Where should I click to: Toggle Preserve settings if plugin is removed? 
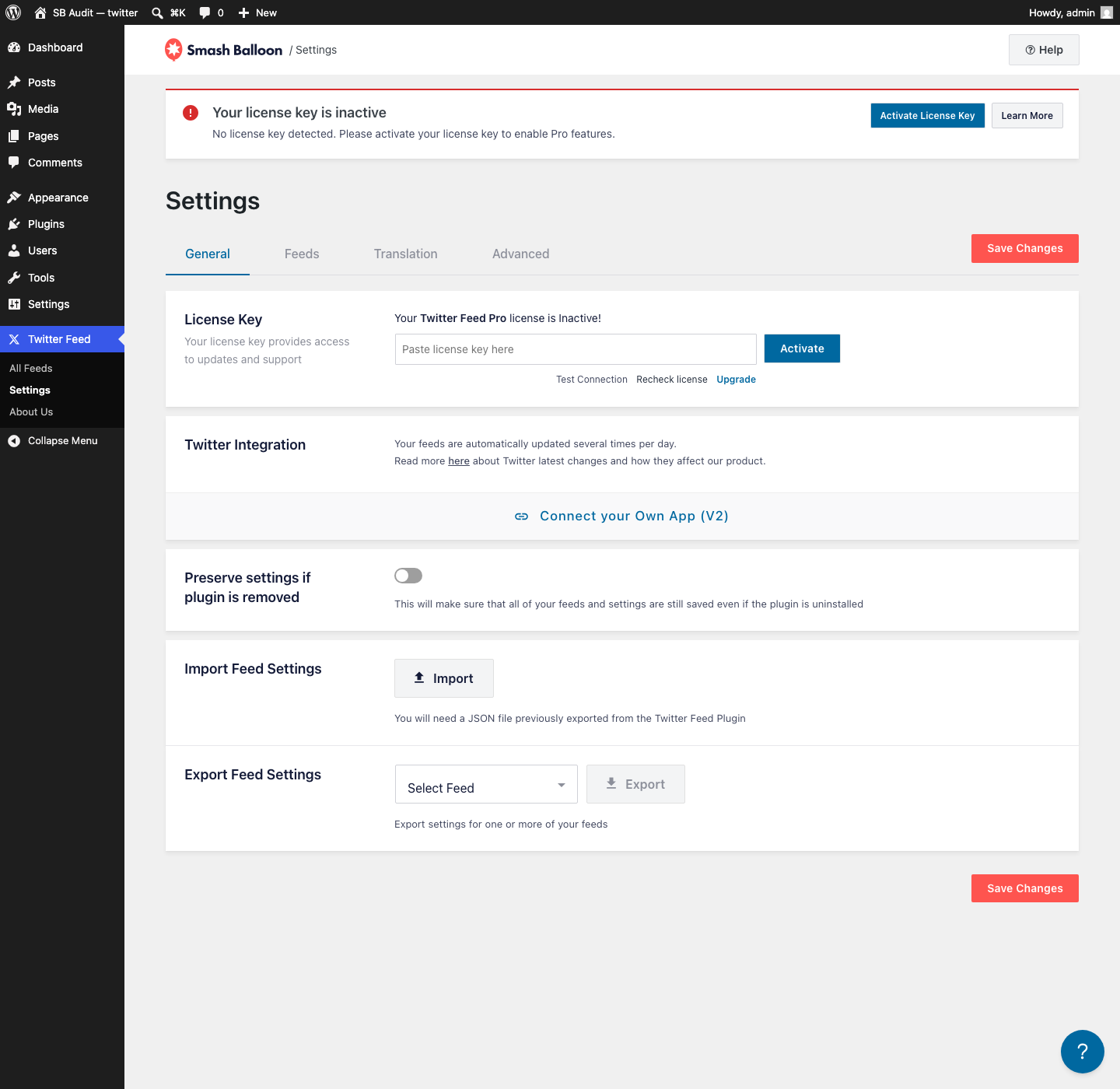point(408,576)
